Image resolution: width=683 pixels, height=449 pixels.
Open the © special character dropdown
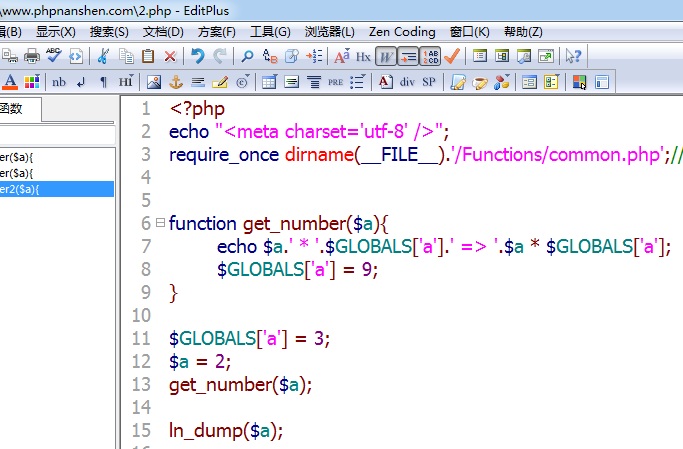point(243,82)
